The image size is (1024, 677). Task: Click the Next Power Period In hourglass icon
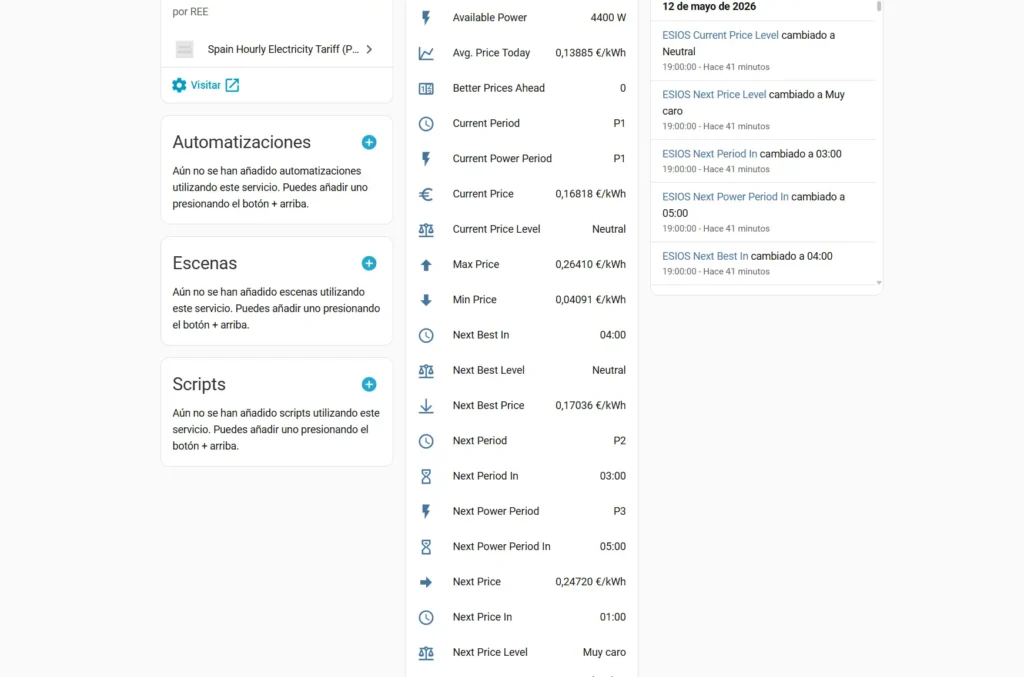[x=426, y=546]
